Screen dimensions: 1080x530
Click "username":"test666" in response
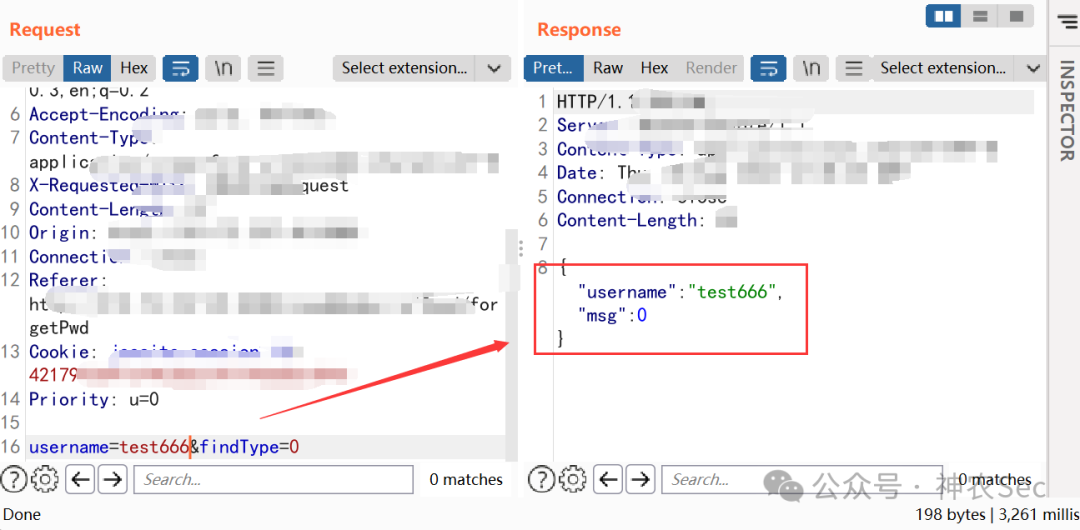click(681, 292)
